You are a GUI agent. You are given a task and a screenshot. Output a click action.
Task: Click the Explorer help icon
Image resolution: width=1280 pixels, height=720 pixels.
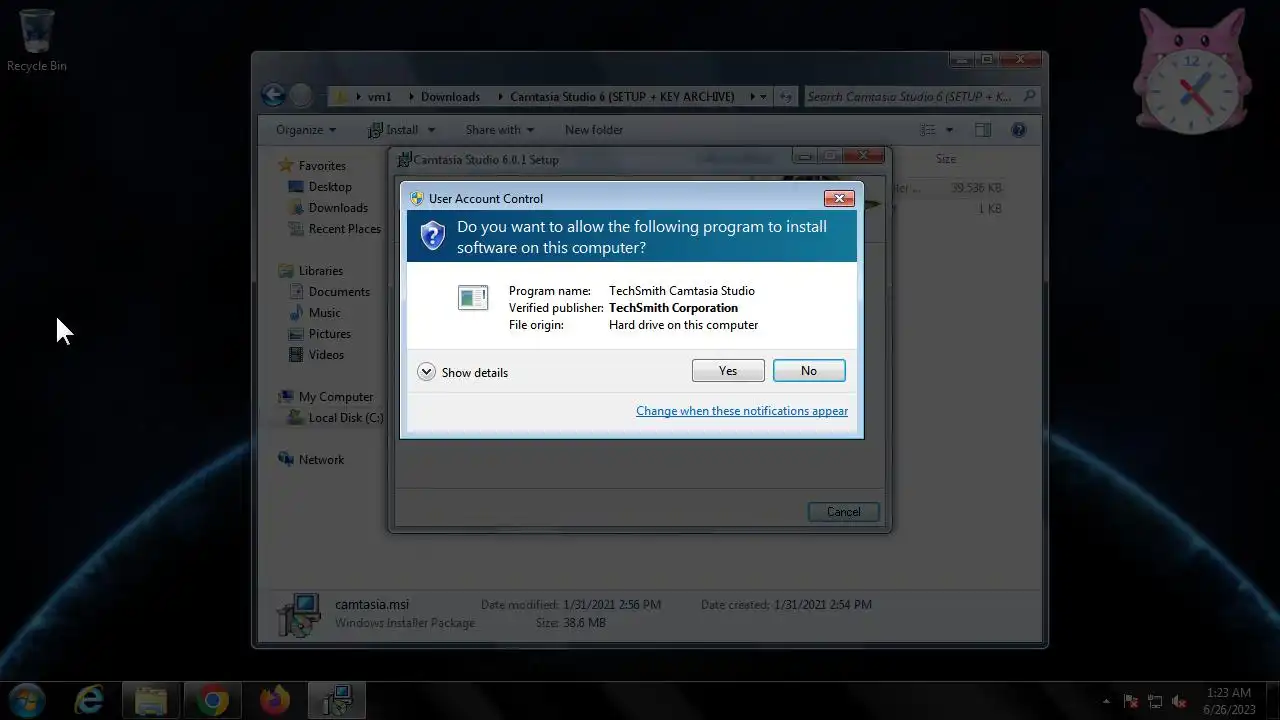tap(1019, 130)
